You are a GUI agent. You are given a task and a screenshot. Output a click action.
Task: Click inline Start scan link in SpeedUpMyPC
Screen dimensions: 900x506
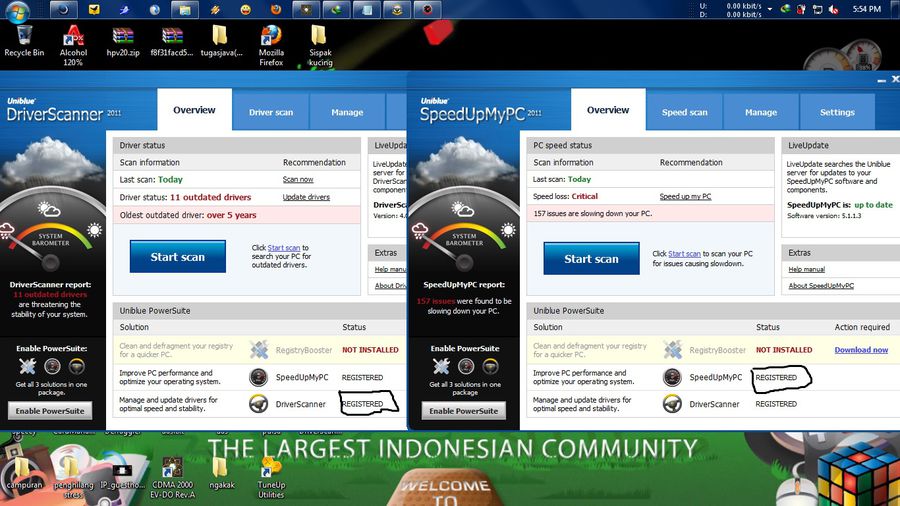click(x=684, y=254)
